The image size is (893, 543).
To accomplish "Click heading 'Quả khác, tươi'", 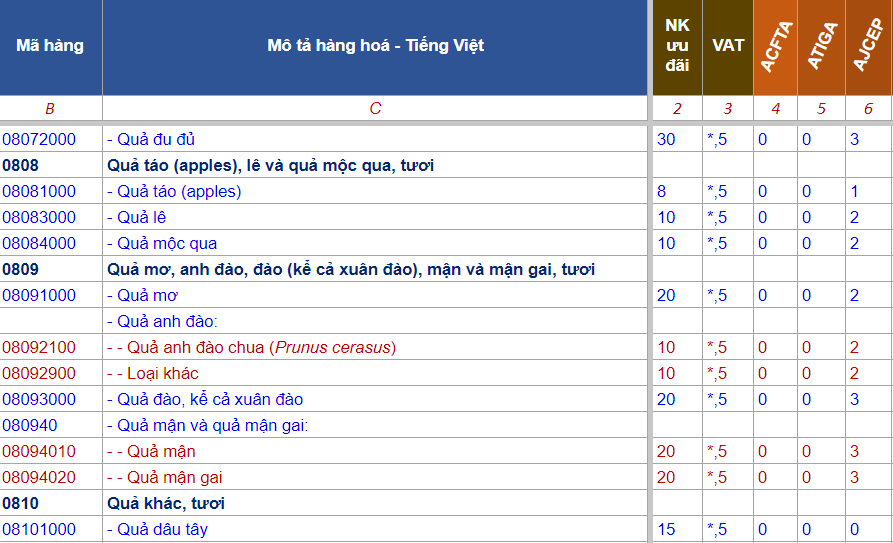I will [165, 503].
